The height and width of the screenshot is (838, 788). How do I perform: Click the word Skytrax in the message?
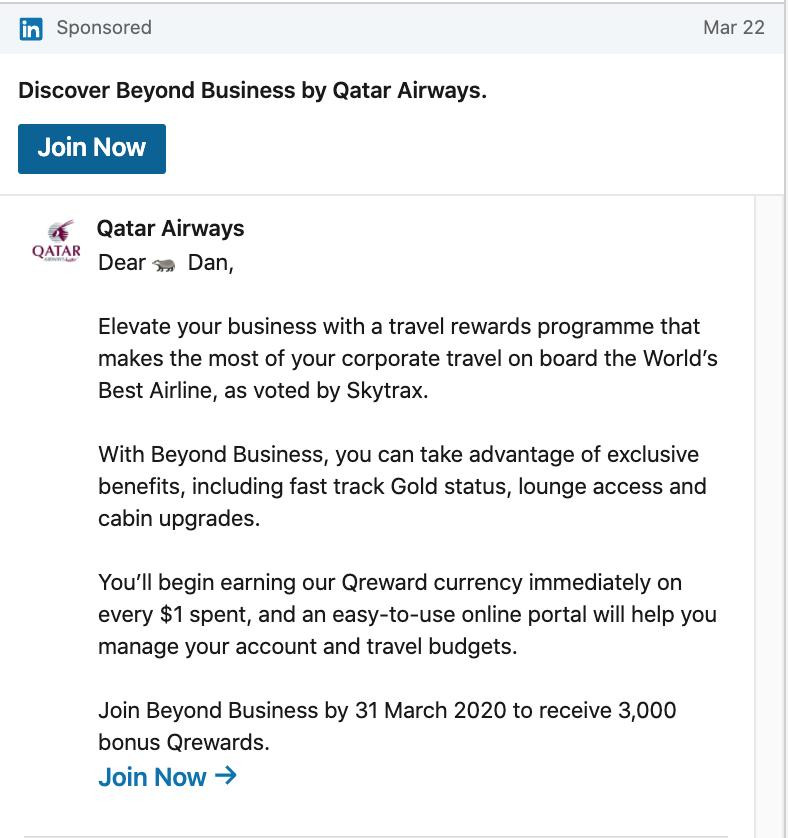point(387,391)
